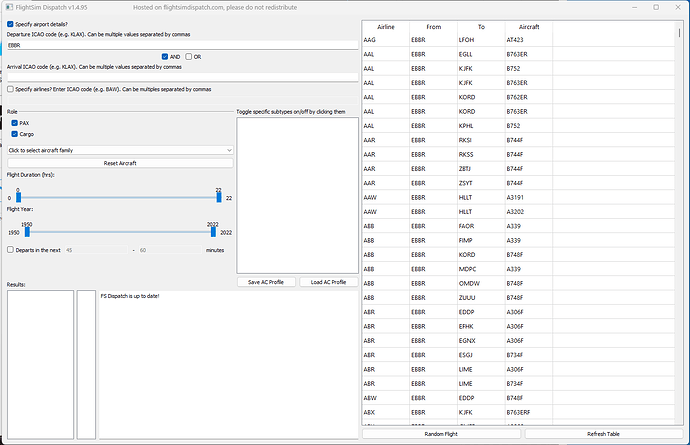Click the 'FS Dispatch is up to date!' message
This screenshot has width=690, height=445.
(130, 296)
